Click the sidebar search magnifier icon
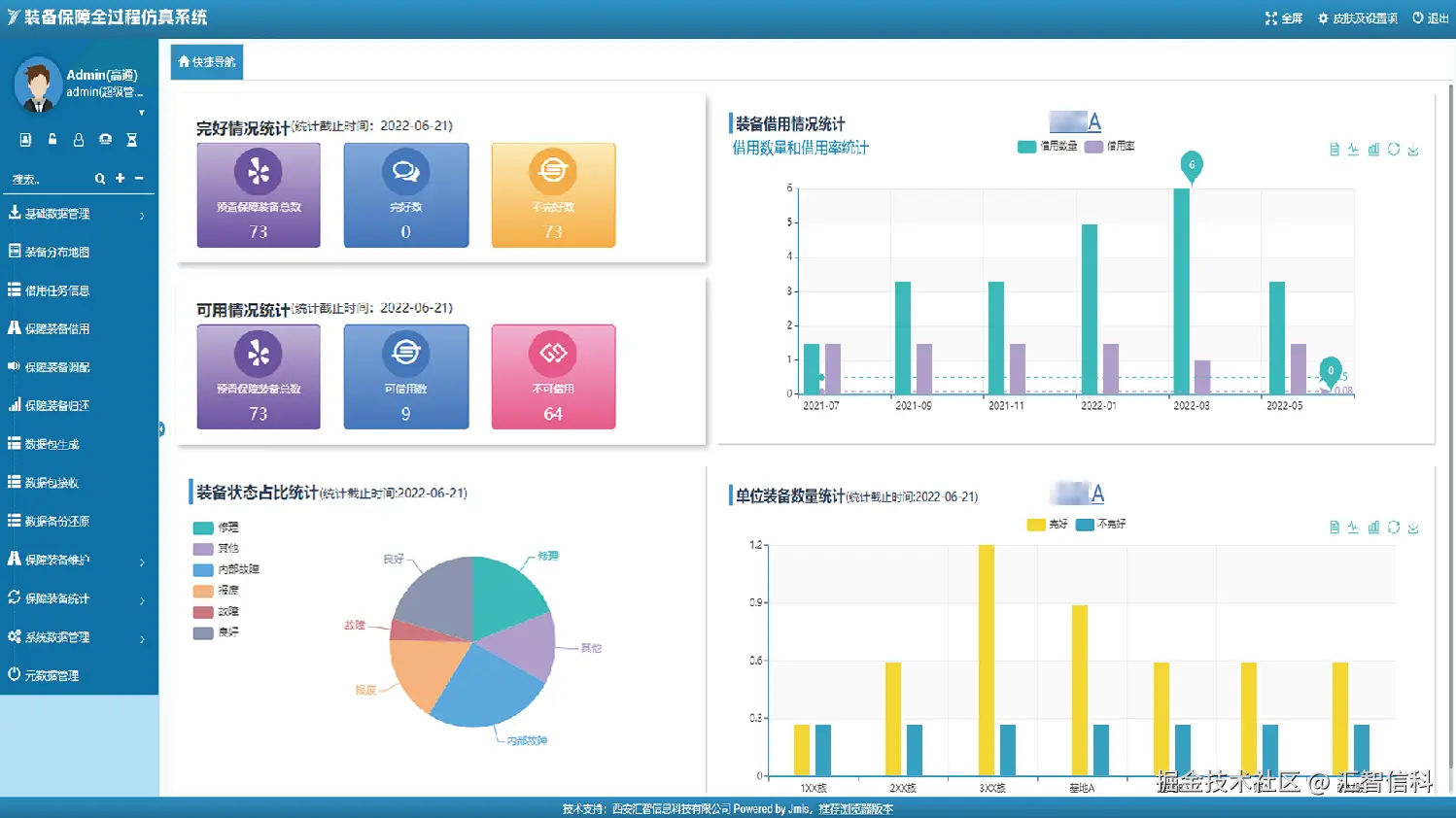1456x818 pixels. pos(99,179)
